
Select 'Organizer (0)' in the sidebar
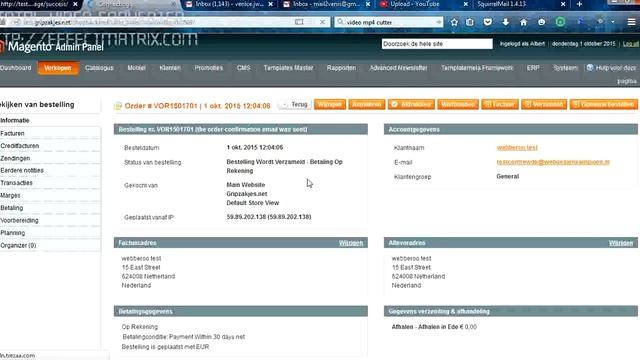[50, 245]
